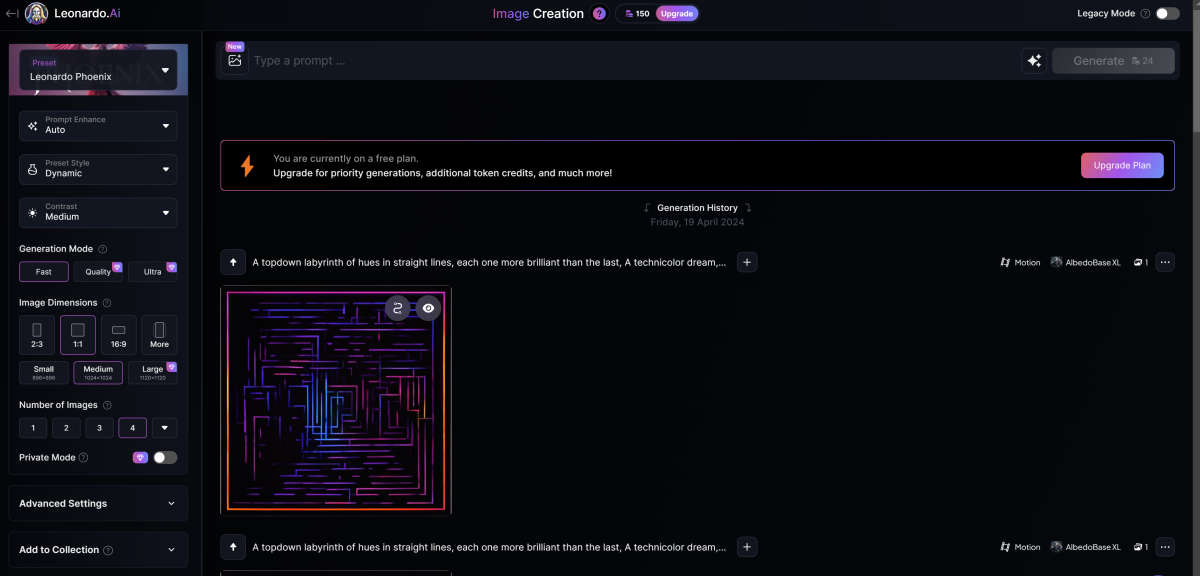Click the Upgrade Plan button
1200x576 pixels.
[x=1121, y=166]
